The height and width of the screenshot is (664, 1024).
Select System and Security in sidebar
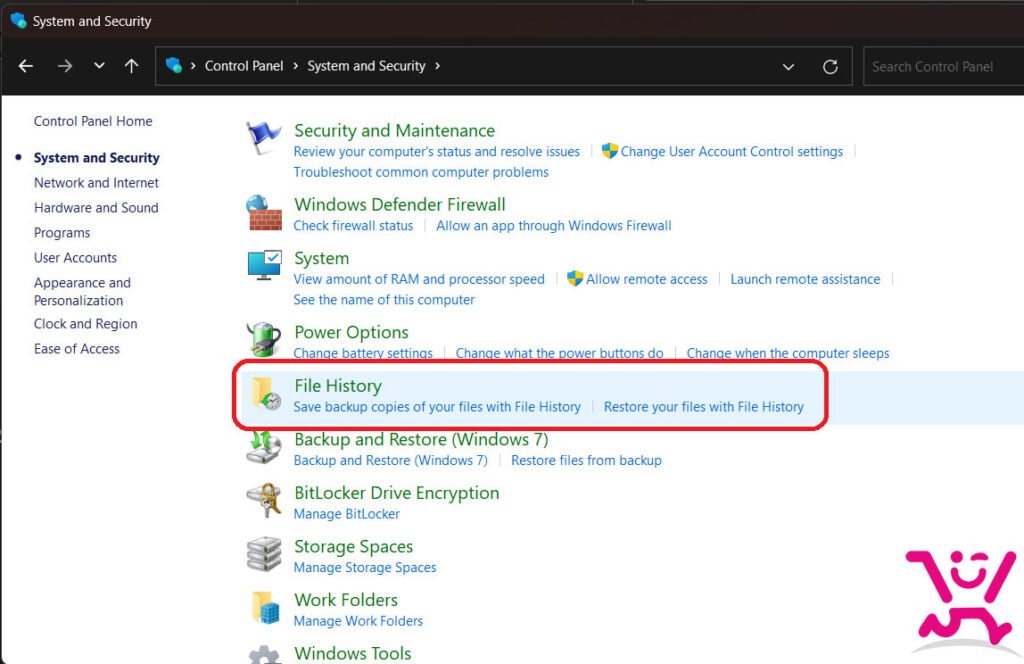tap(97, 157)
